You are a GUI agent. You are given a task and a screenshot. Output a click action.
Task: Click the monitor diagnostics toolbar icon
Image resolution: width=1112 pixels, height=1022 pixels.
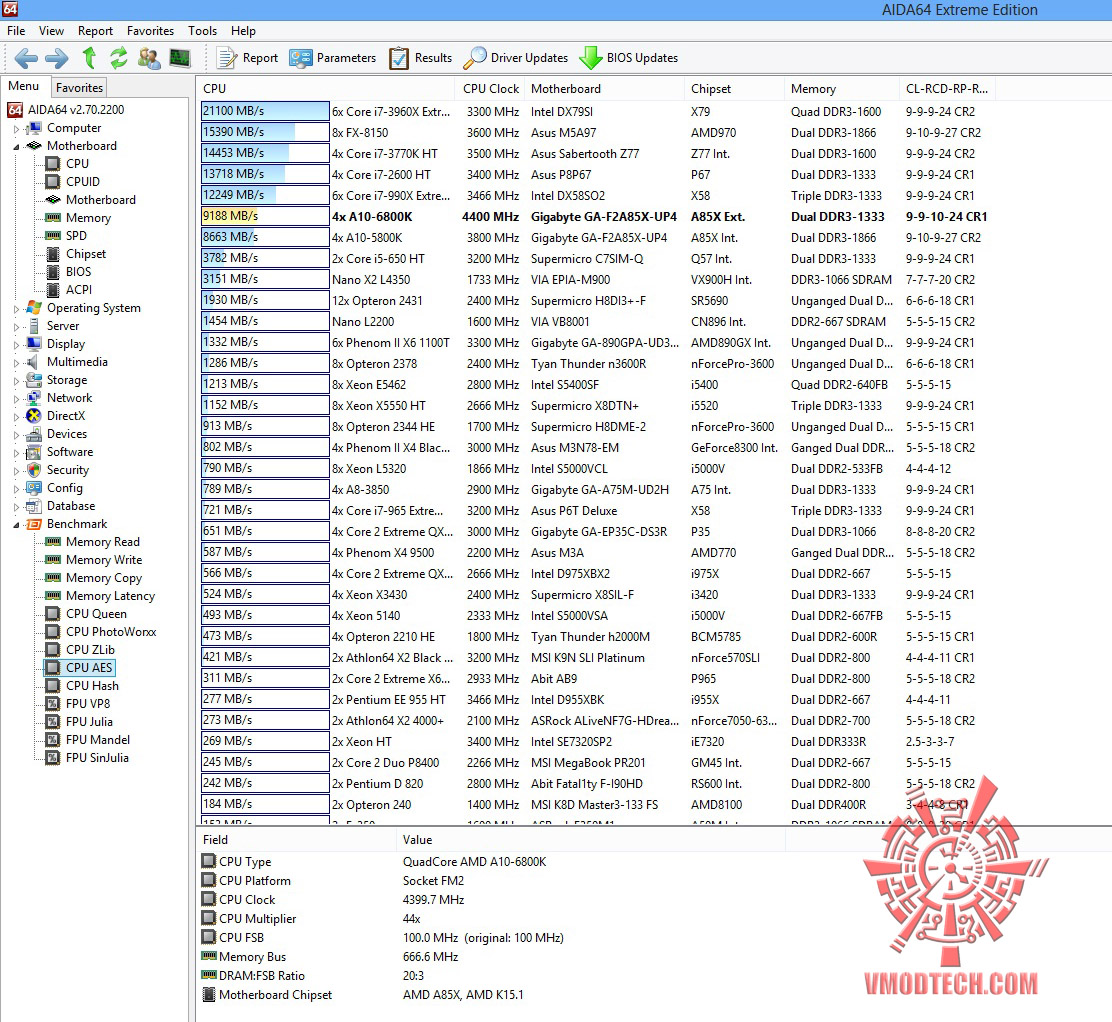click(180, 58)
